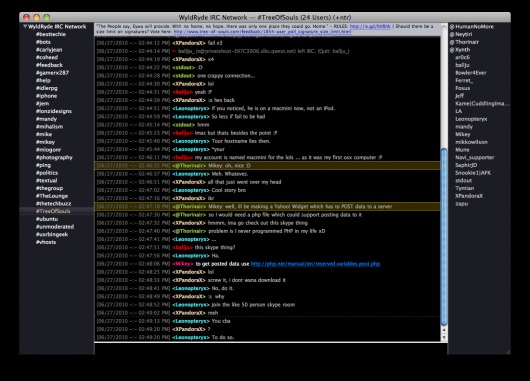
Task: Select user @HumanNoMore in user list
Action: coord(472,26)
